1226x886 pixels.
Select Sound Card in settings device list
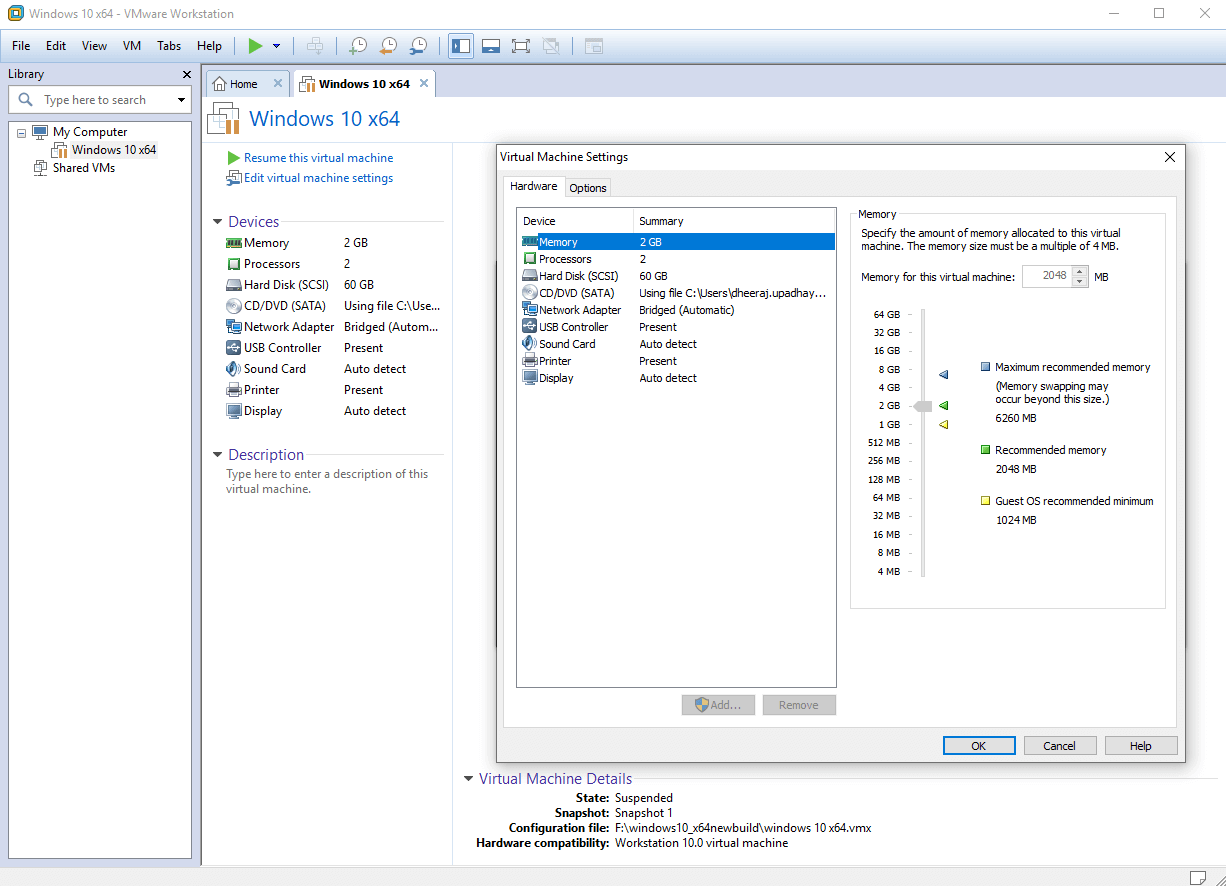click(677, 344)
